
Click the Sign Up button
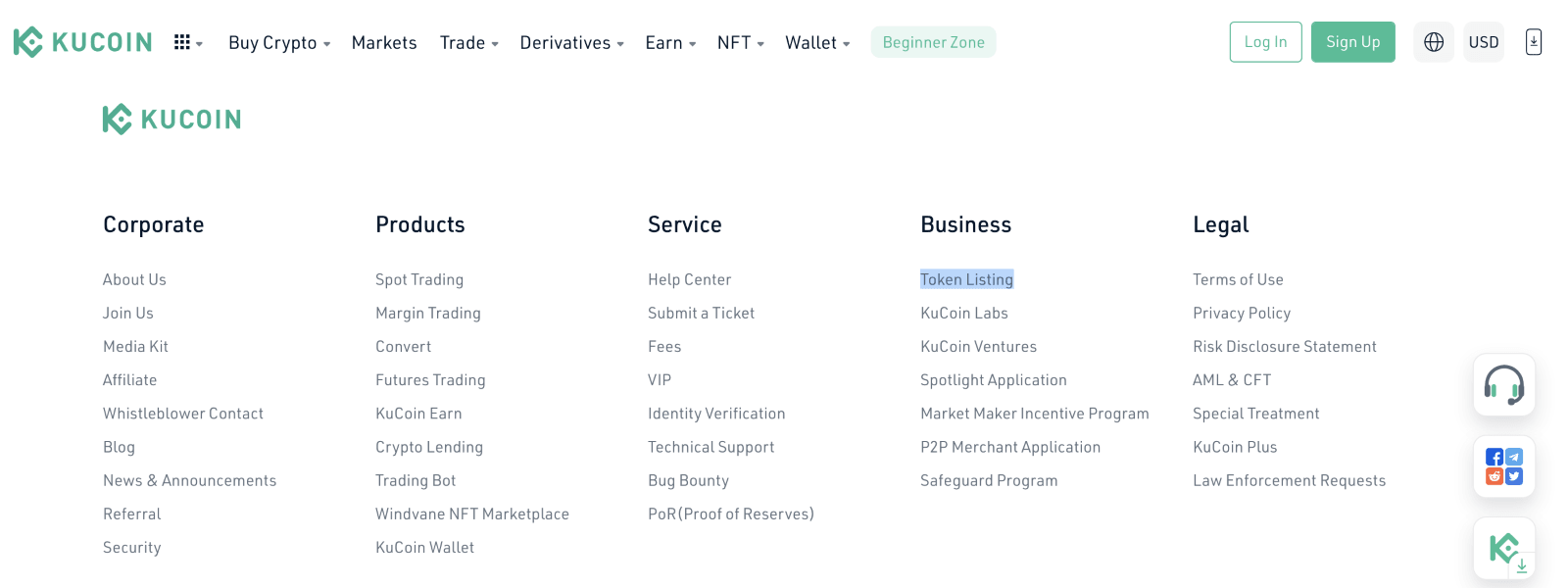(x=1352, y=42)
